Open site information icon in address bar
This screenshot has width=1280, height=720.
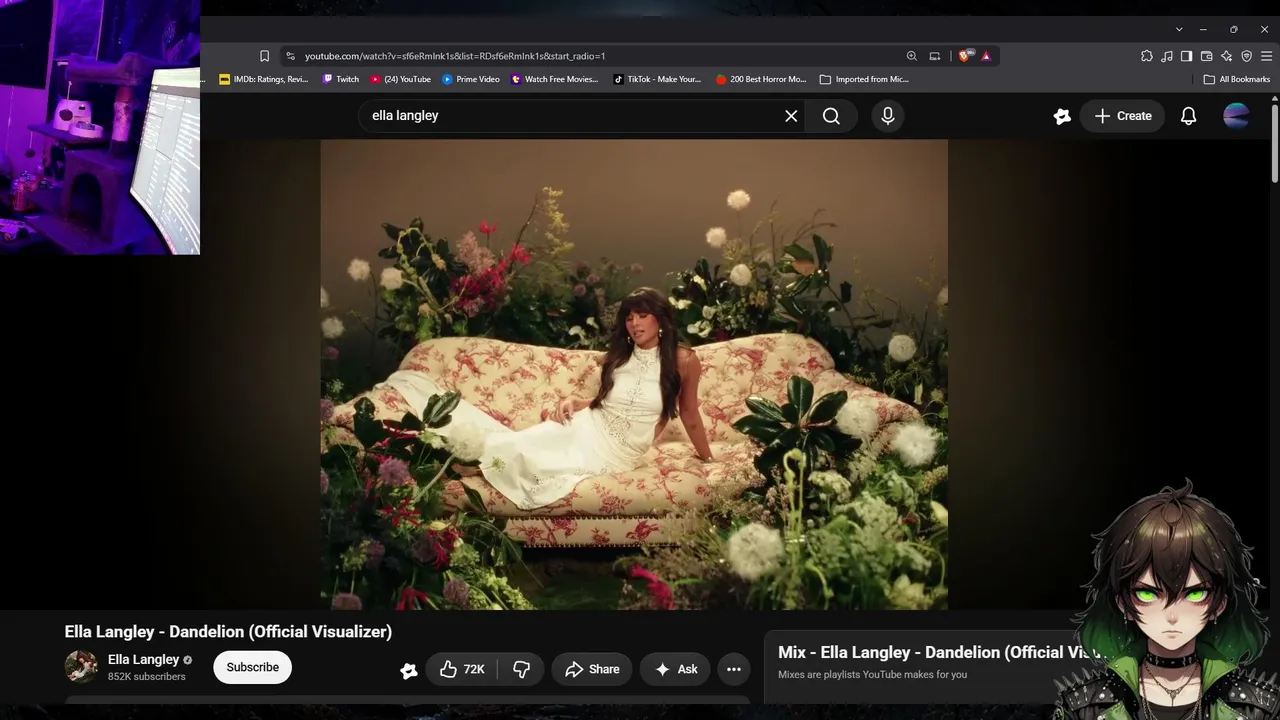[290, 56]
